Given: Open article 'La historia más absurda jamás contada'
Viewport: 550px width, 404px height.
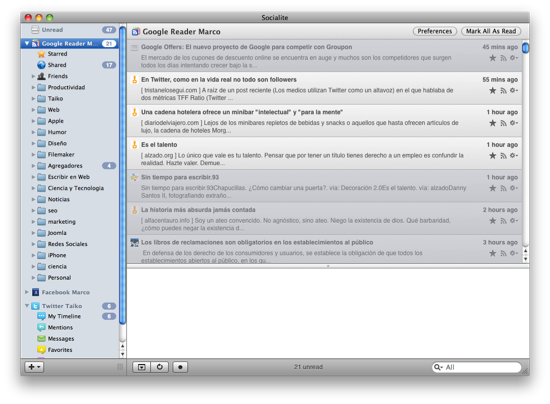Looking at the screenshot, I should pos(324,219).
